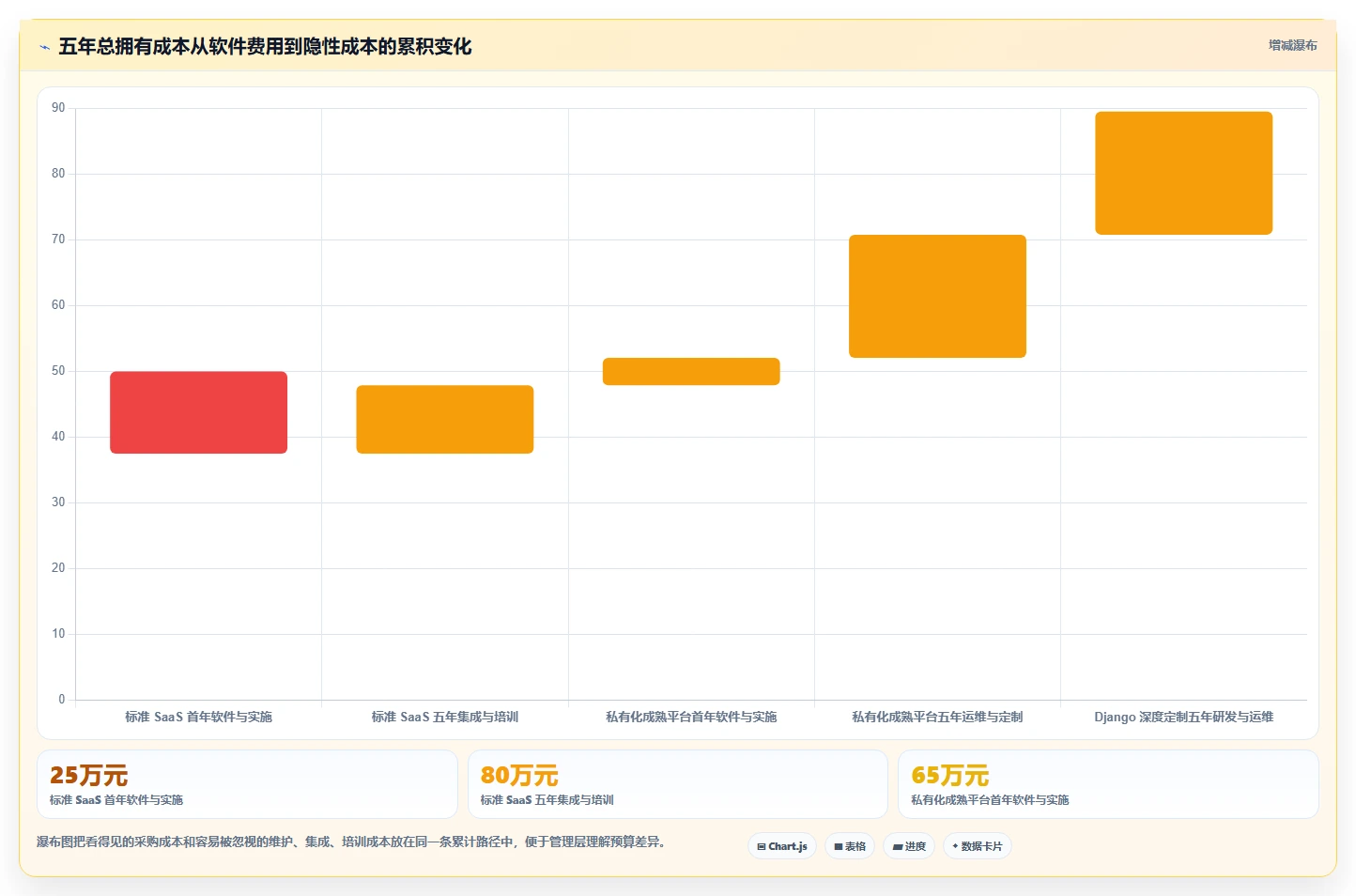
Task: Select the thin 私有化成熟平台首年软件与实施 bar
Action: 691,371
